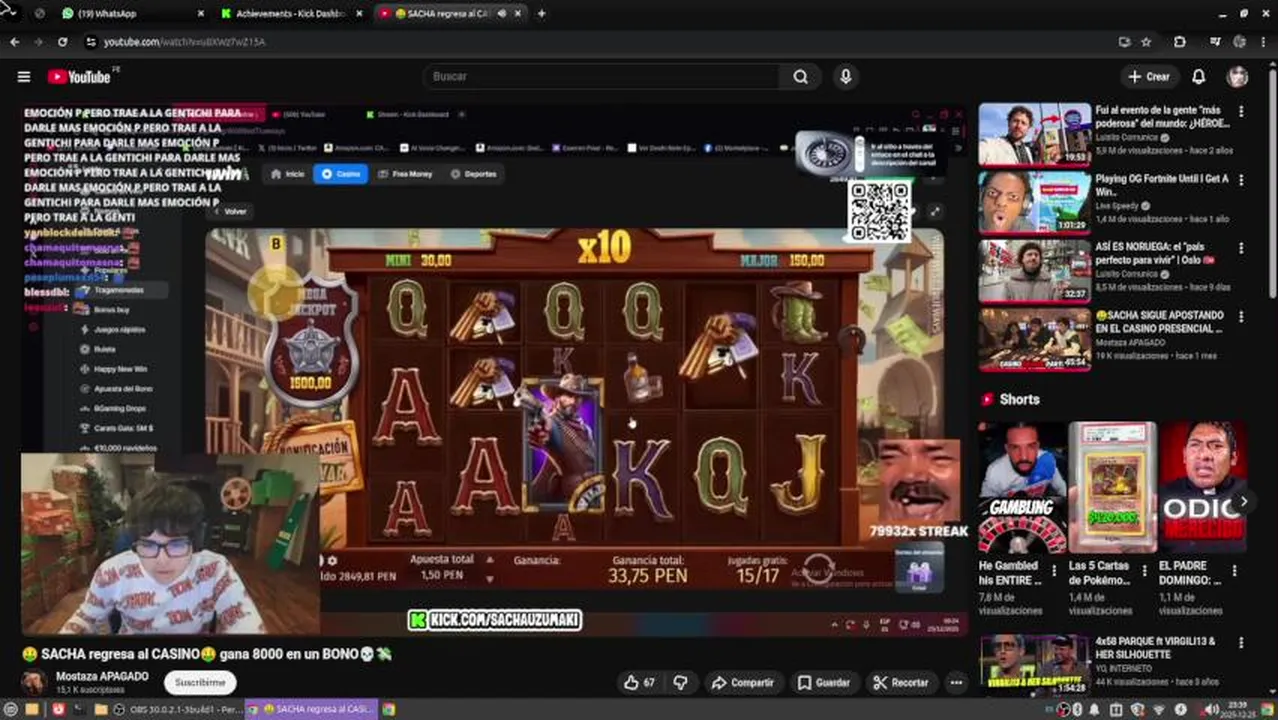Open the browser extensions icon
Screen dimensions: 1278x720
tap(1180, 42)
